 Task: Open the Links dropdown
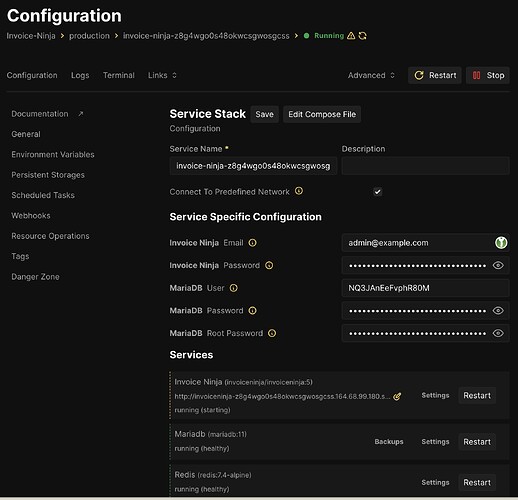pyautogui.click(x=162, y=75)
